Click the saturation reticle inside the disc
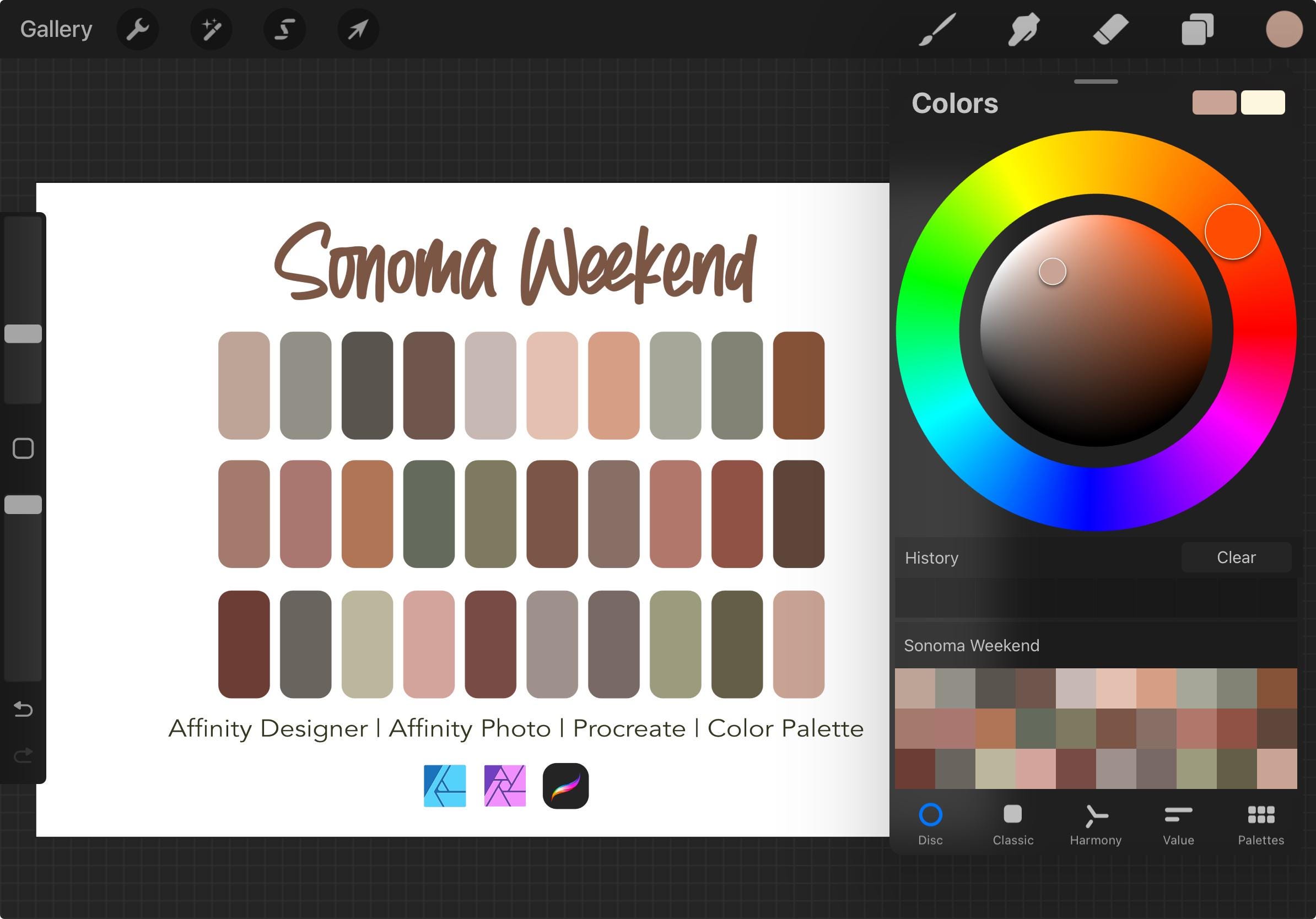Image resolution: width=1316 pixels, height=919 pixels. [x=1053, y=272]
